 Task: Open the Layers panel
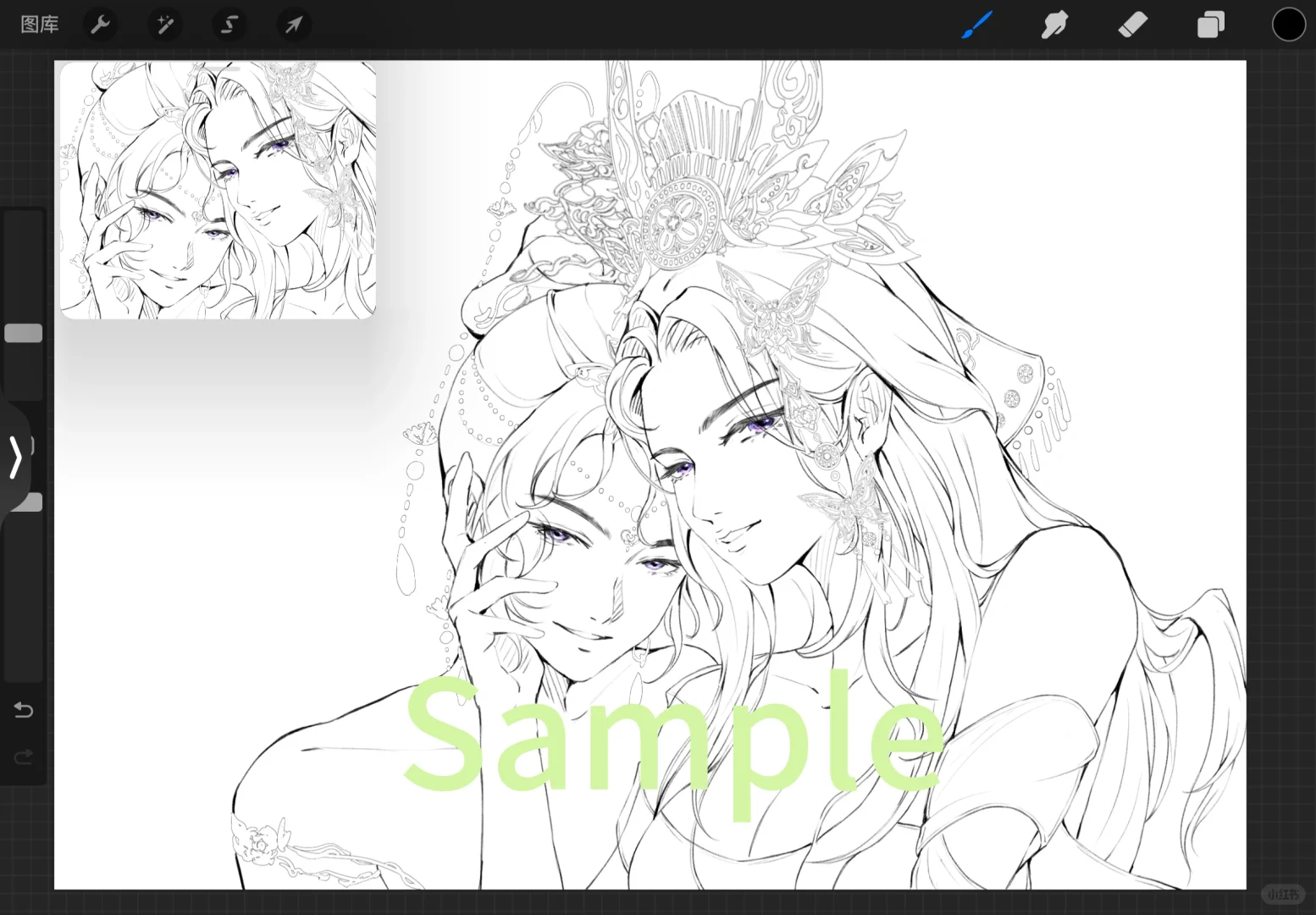tap(1211, 25)
